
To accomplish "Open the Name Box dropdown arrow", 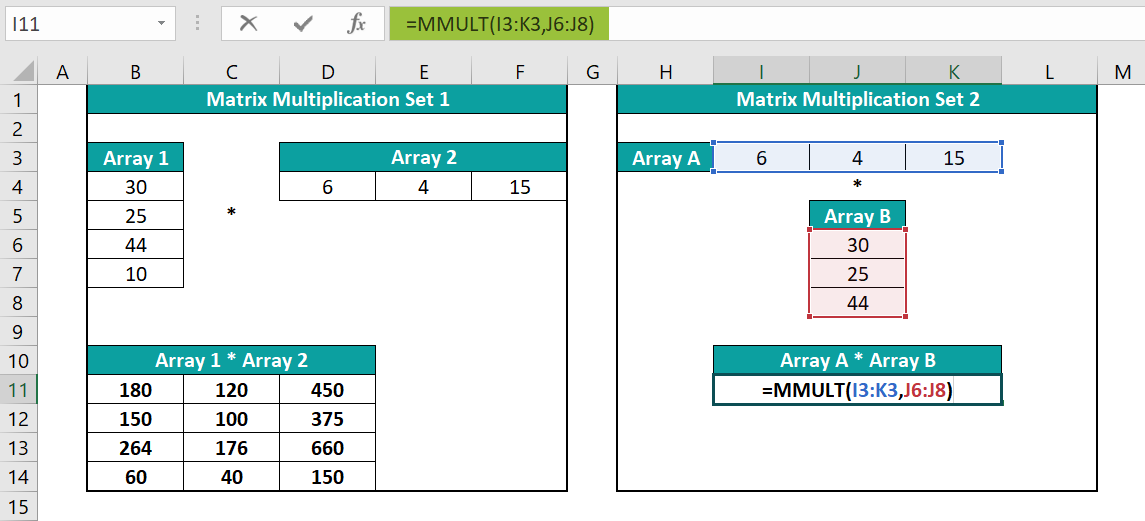I will click(161, 24).
